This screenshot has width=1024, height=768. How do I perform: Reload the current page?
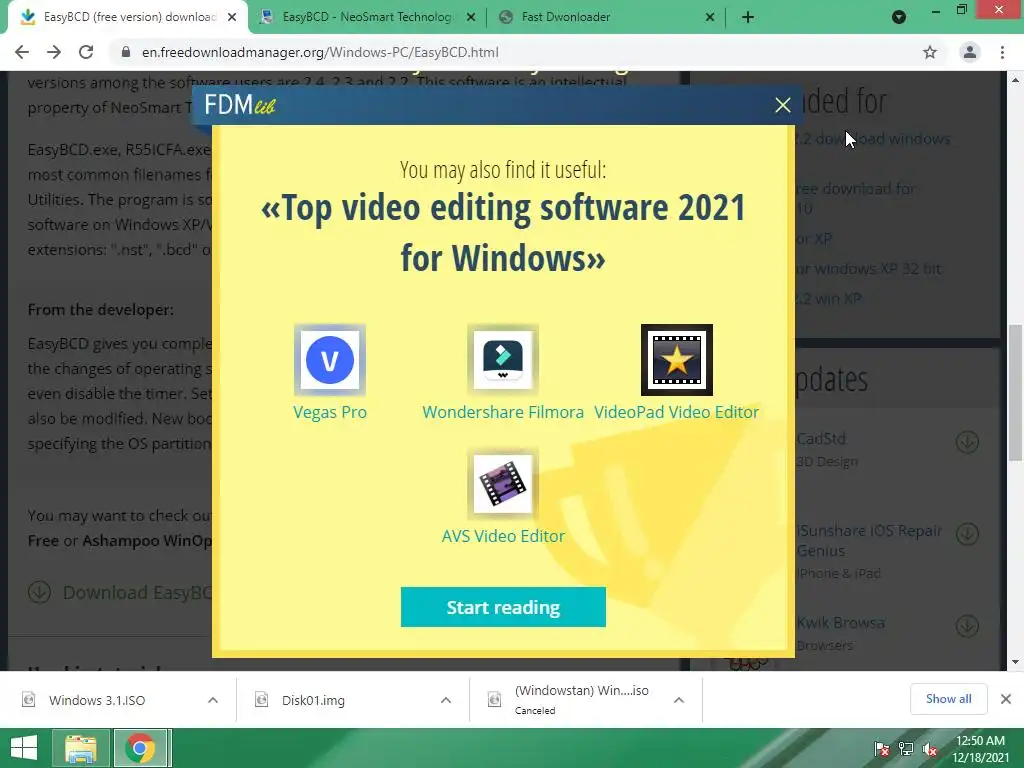point(86,52)
